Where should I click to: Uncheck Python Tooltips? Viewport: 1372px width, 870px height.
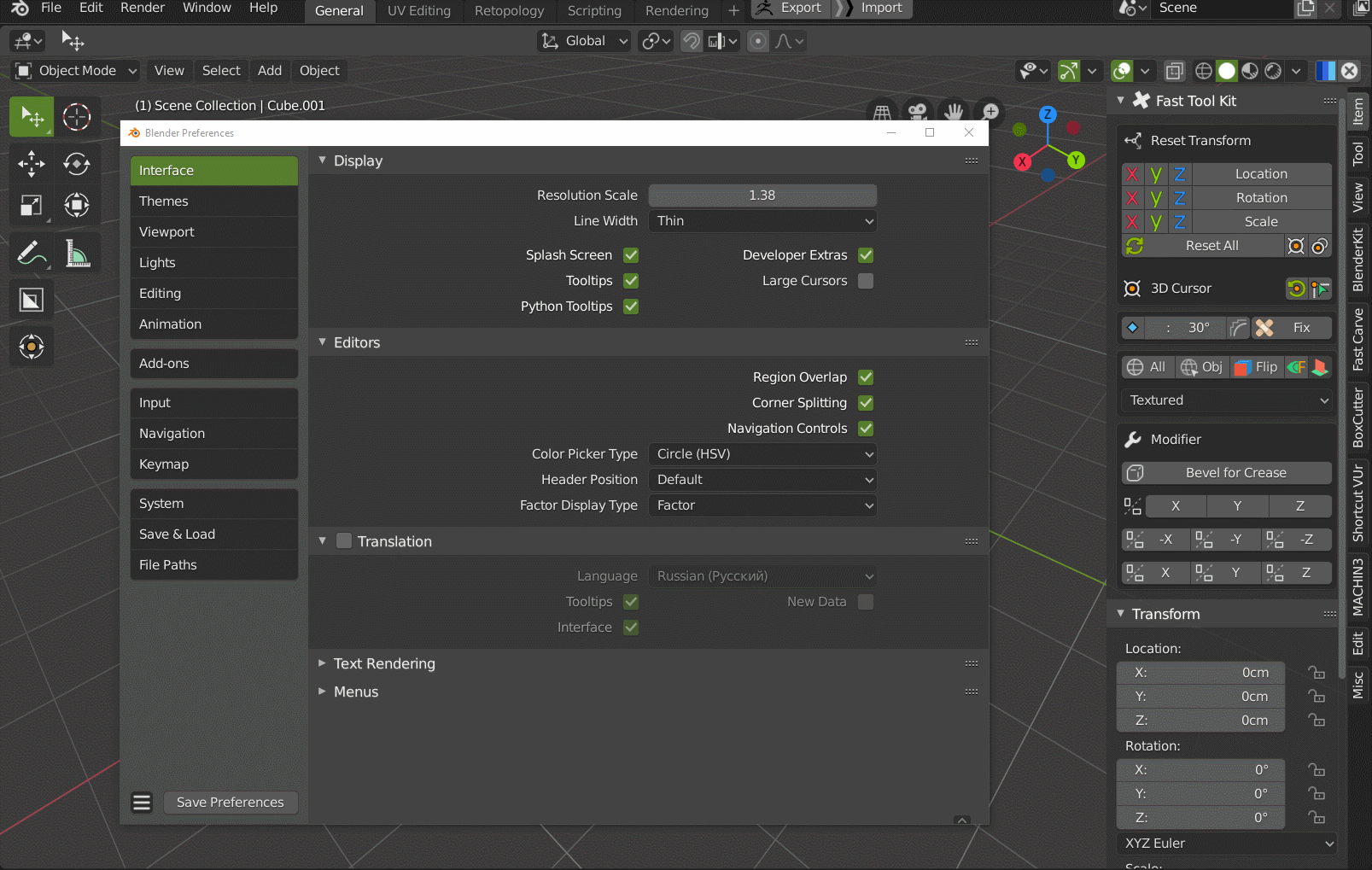click(630, 306)
